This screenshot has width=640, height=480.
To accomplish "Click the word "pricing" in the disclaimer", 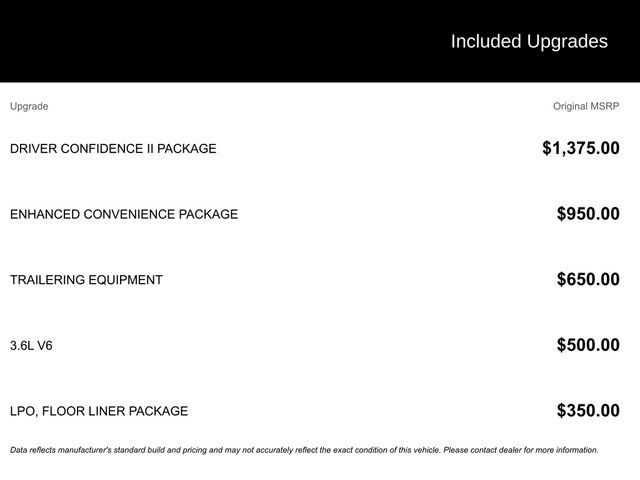I will tap(191, 450).
